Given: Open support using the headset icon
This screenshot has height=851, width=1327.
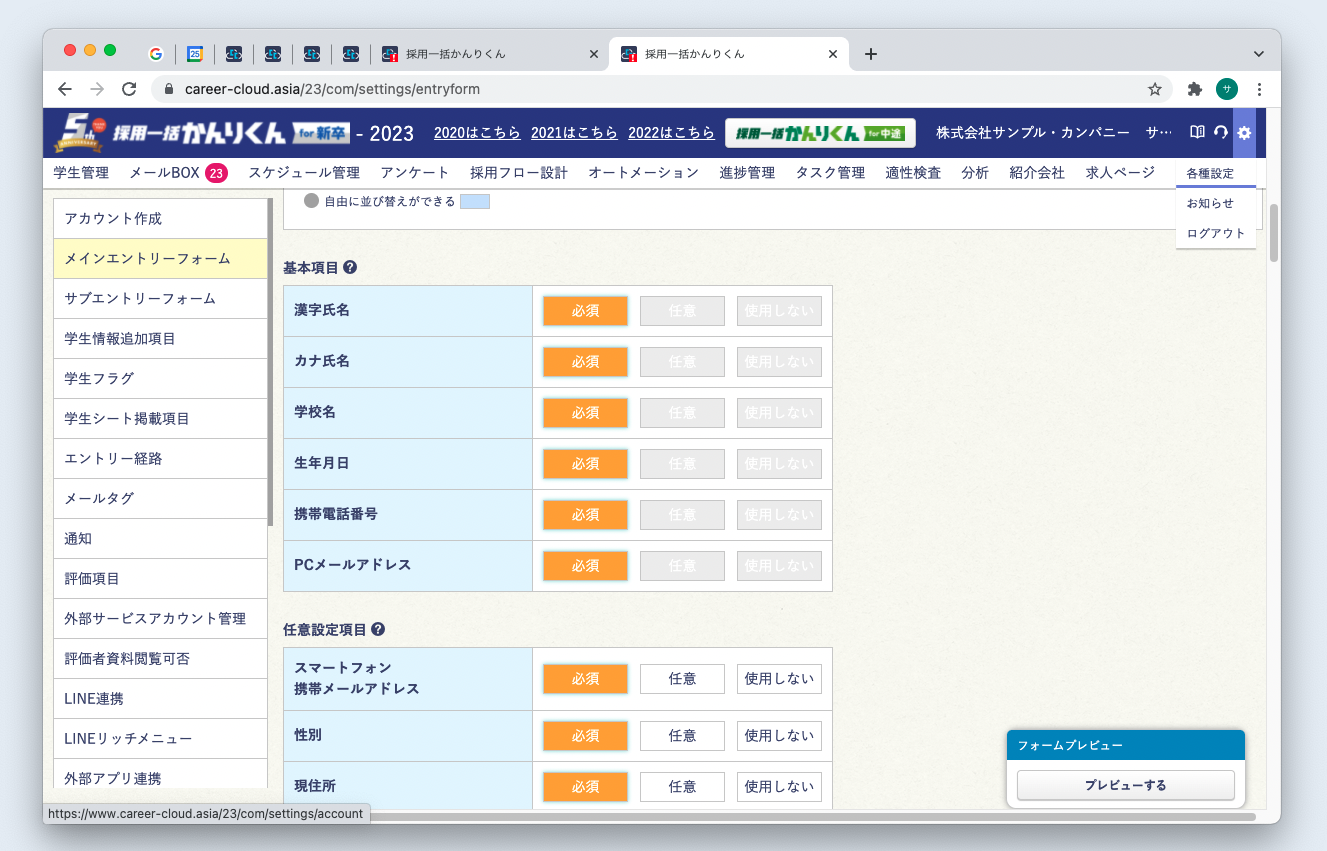Looking at the screenshot, I should point(1219,132).
